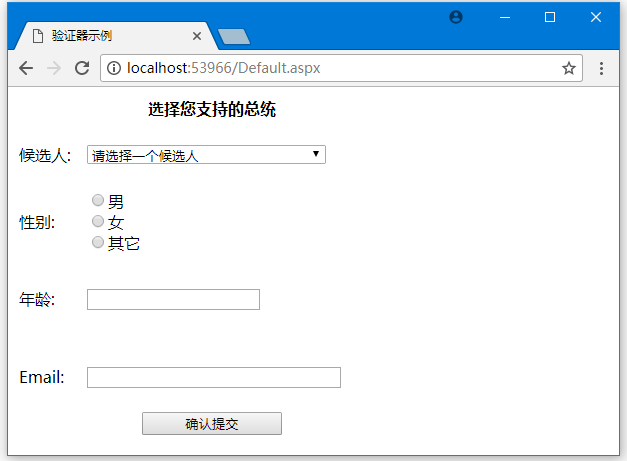Bookmark this page with star icon

click(568, 68)
